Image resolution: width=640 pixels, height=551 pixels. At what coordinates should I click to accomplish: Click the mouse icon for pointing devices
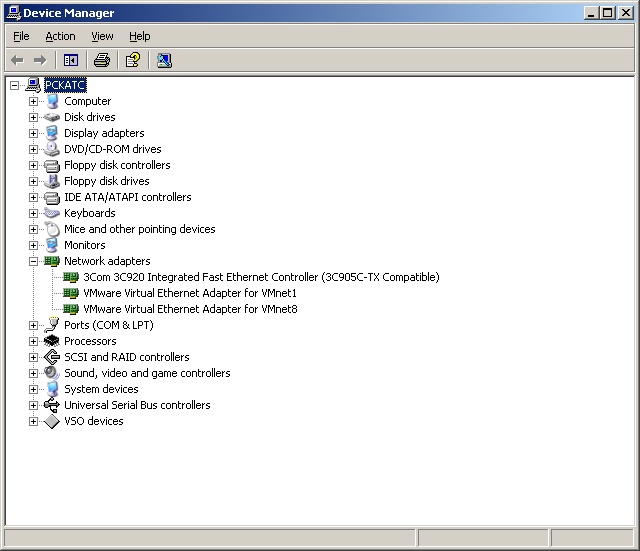tap(52, 229)
